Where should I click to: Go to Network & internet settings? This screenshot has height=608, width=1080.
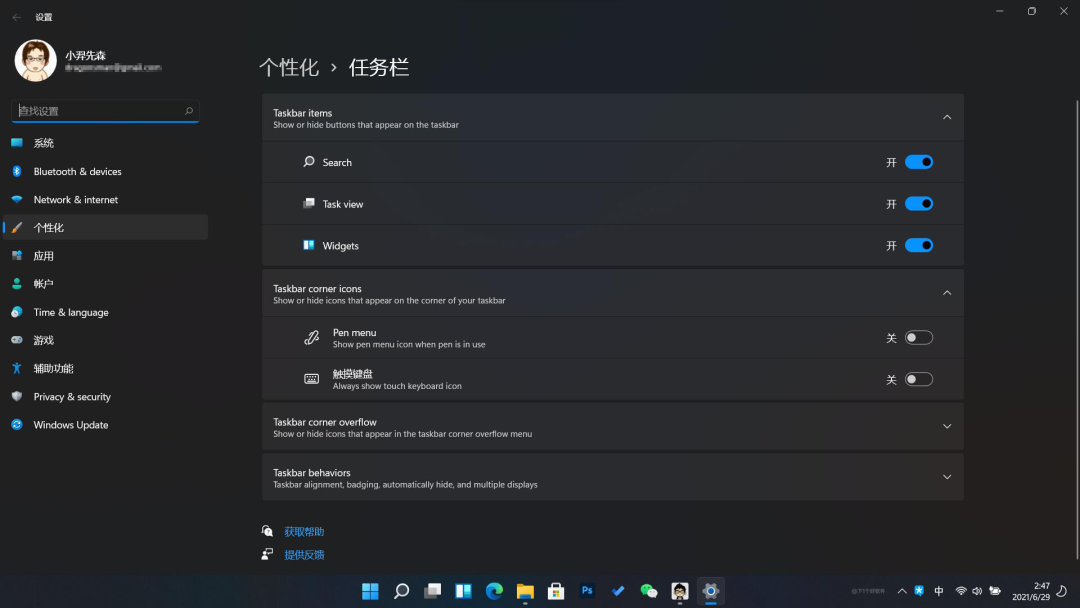pos(105,199)
